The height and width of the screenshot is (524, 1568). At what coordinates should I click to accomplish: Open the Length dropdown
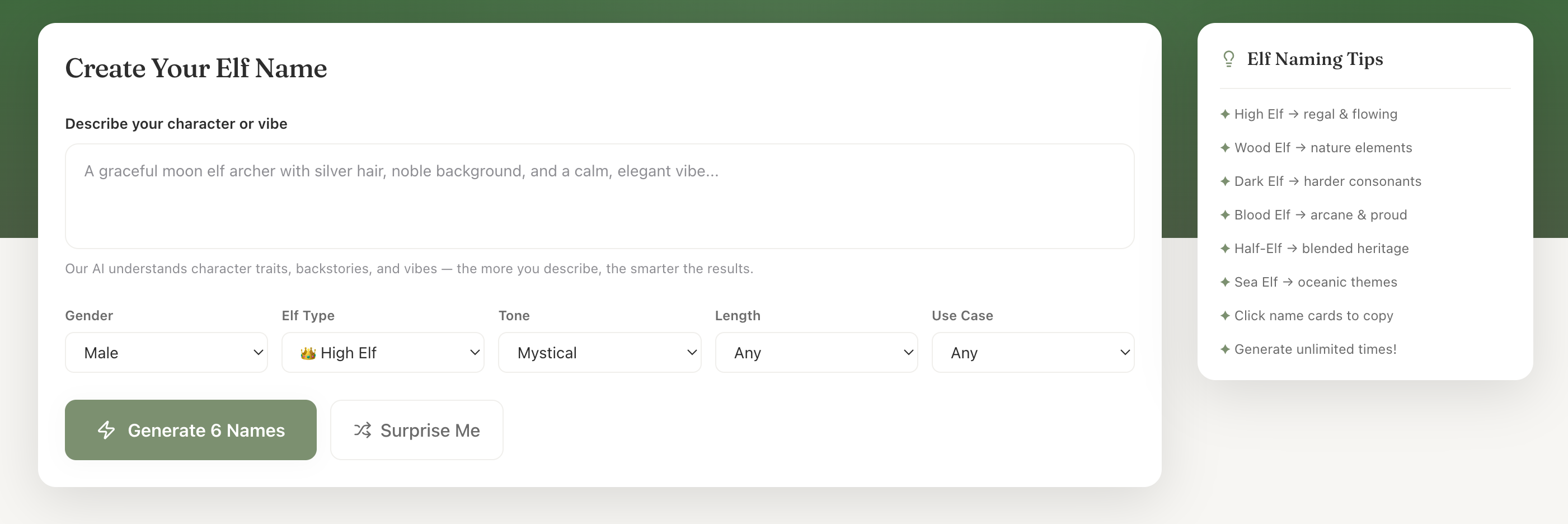tap(816, 352)
